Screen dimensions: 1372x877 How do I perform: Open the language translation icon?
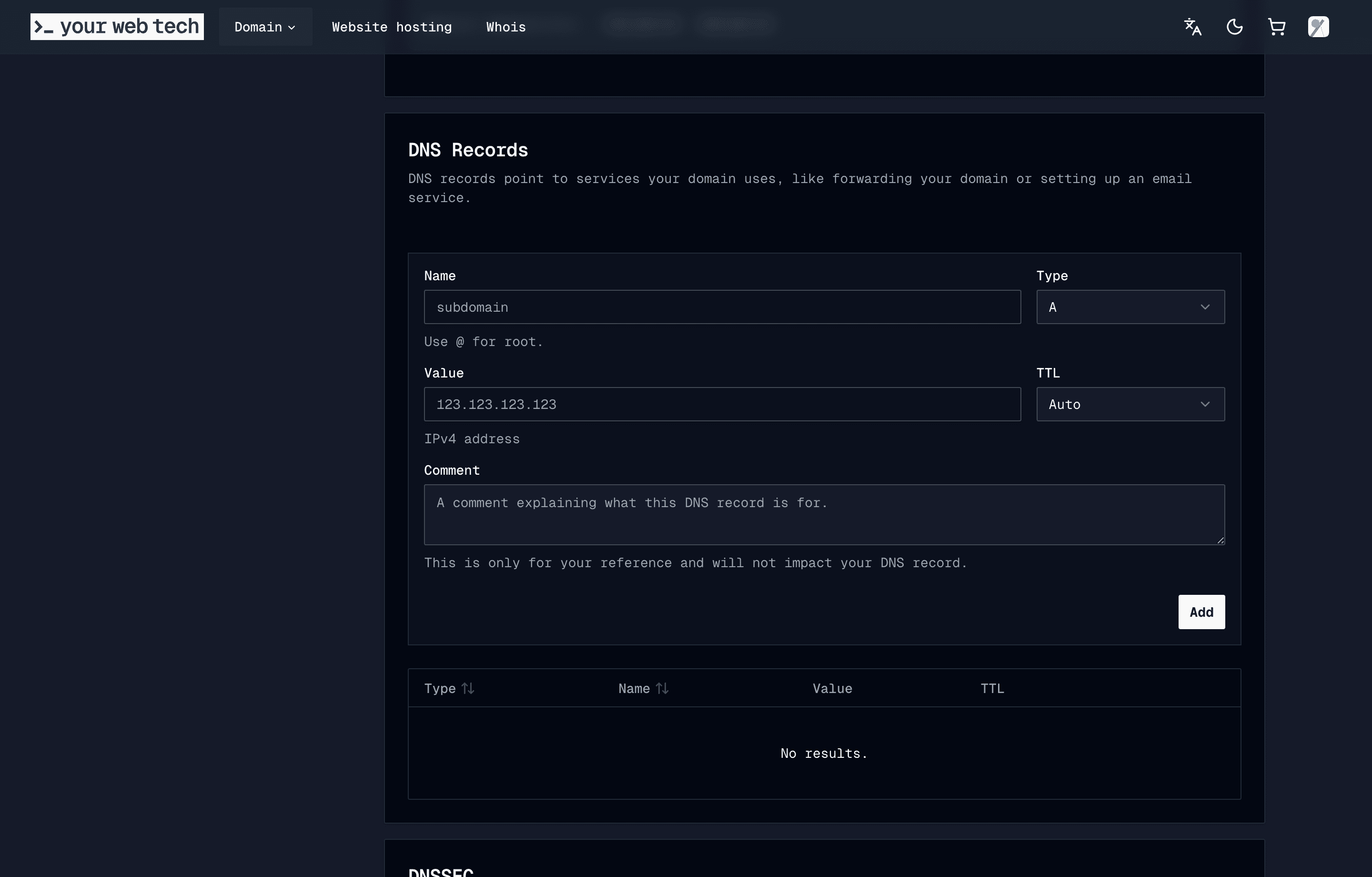1192,27
